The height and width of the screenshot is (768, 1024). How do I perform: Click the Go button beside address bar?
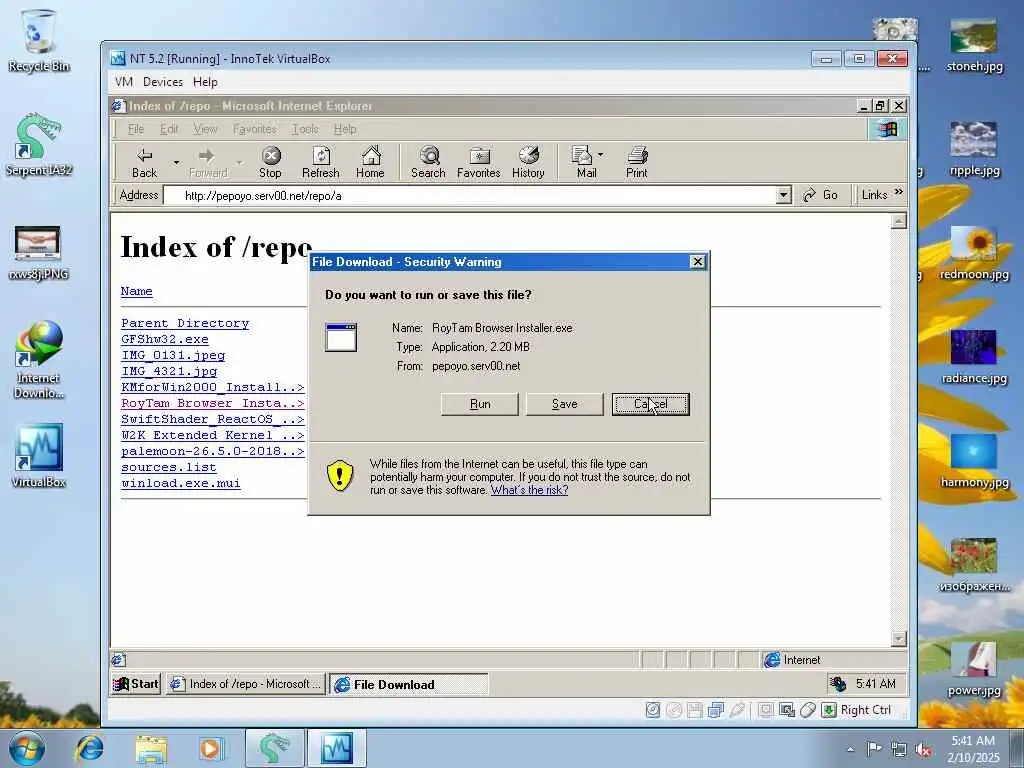pos(821,195)
